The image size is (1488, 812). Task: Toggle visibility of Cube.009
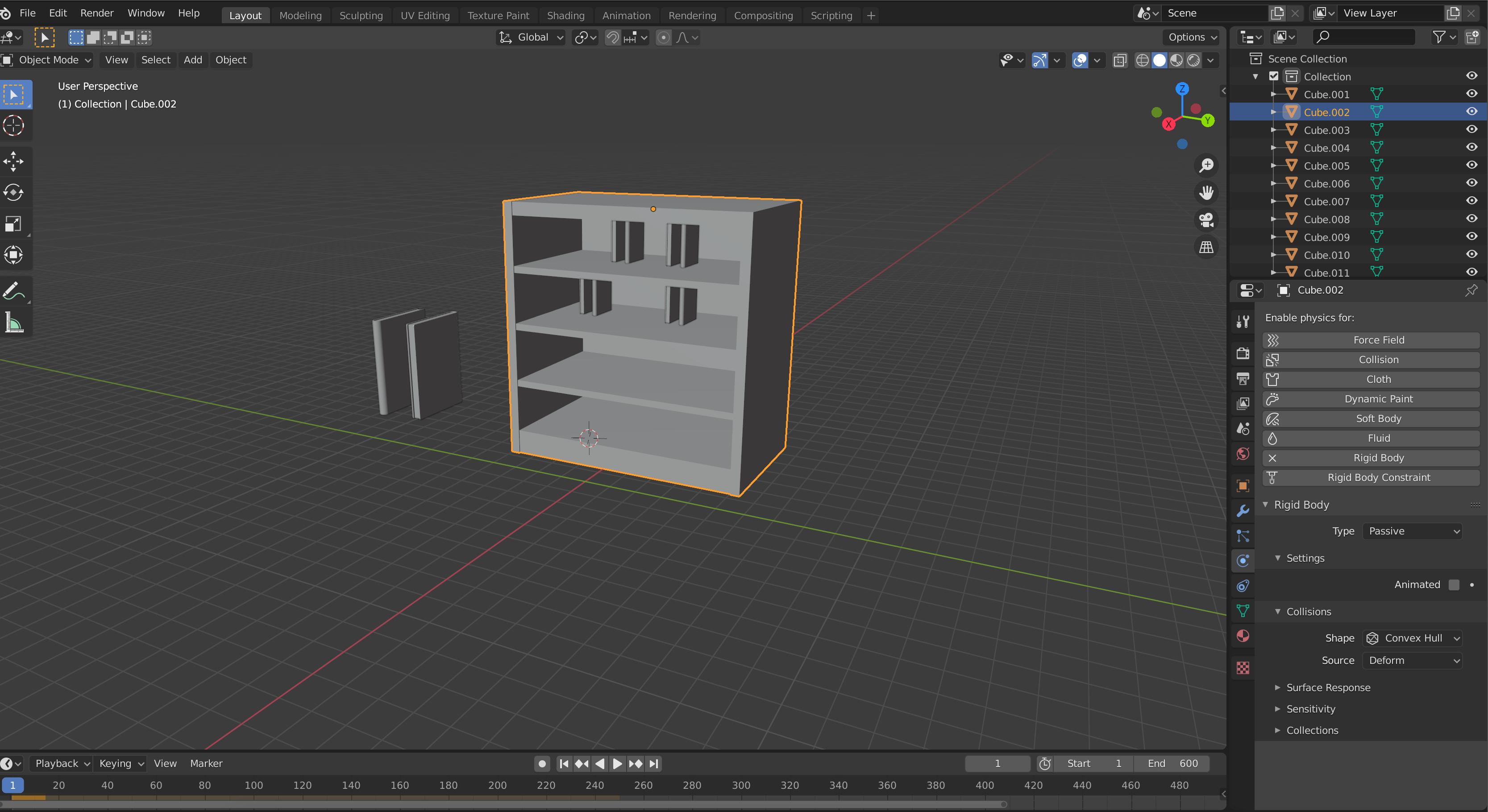(1471, 237)
